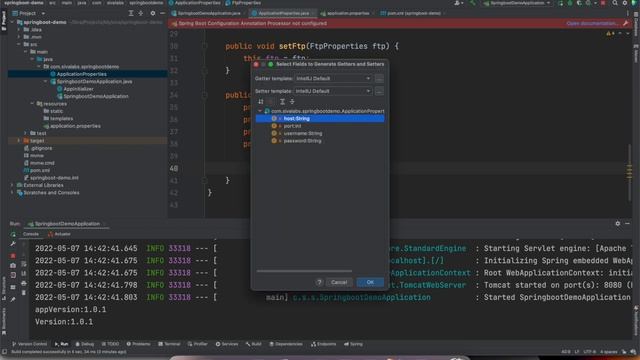This screenshot has width=640, height=360.
Task: Select application.properties in the project tree
Action: (75, 126)
